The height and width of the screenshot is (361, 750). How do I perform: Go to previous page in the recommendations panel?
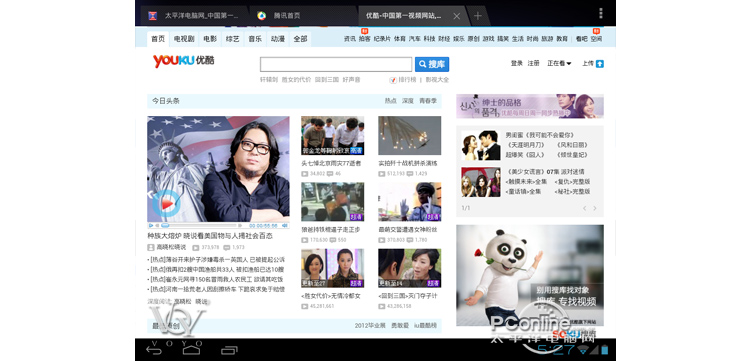[584, 208]
